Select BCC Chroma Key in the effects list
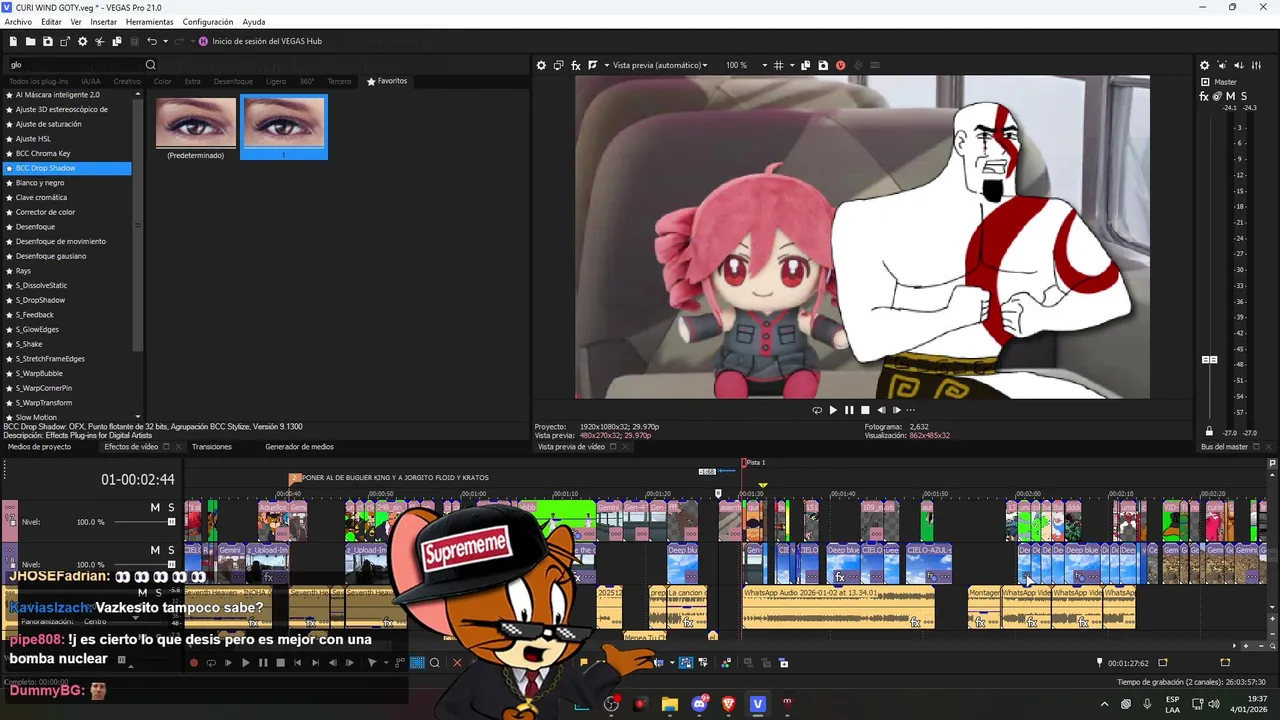The image size is (1280, 720). pos(43,154)
